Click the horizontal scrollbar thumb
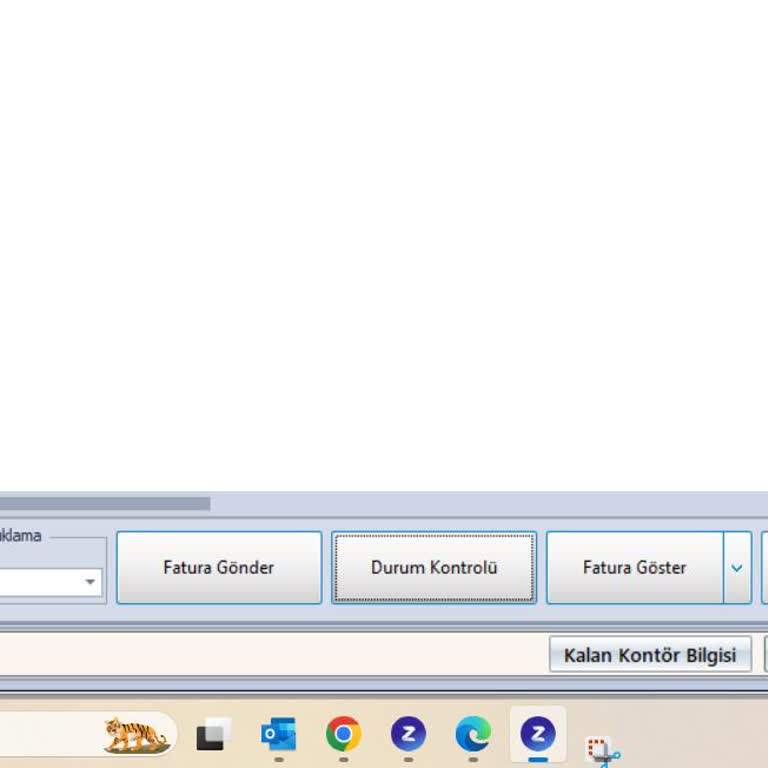Image resolution: width=768 pixels, height=768 pixels. pos(105,504)
